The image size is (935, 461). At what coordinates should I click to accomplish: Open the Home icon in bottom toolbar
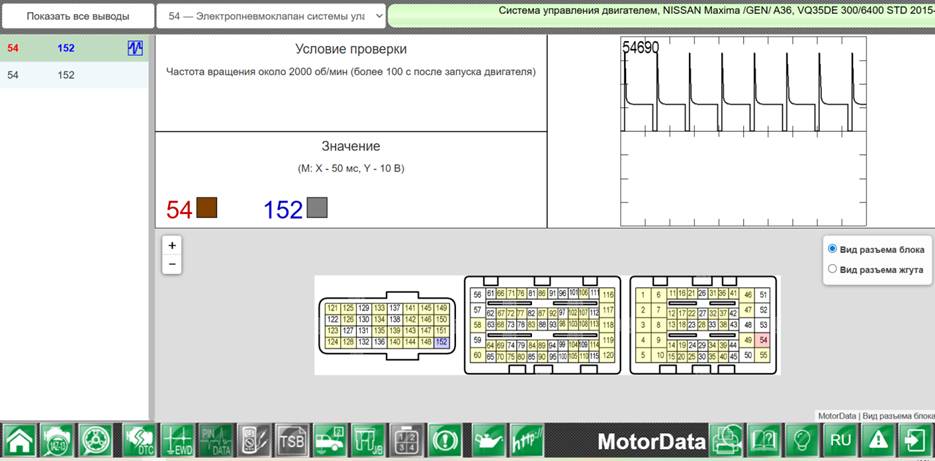click(20, 441)
